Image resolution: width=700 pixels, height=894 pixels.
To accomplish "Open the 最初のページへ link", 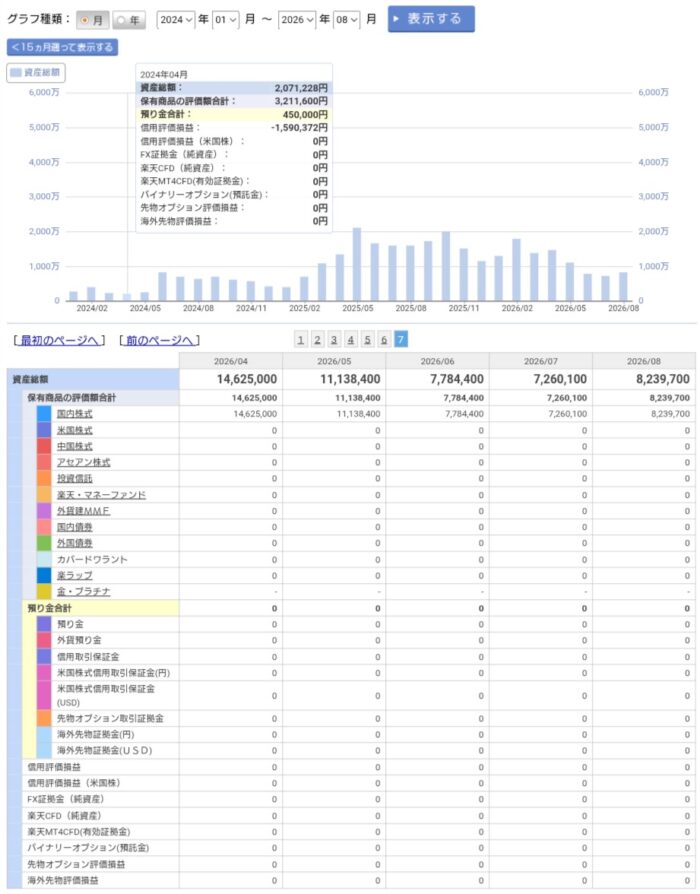I will tap(59, 340).
